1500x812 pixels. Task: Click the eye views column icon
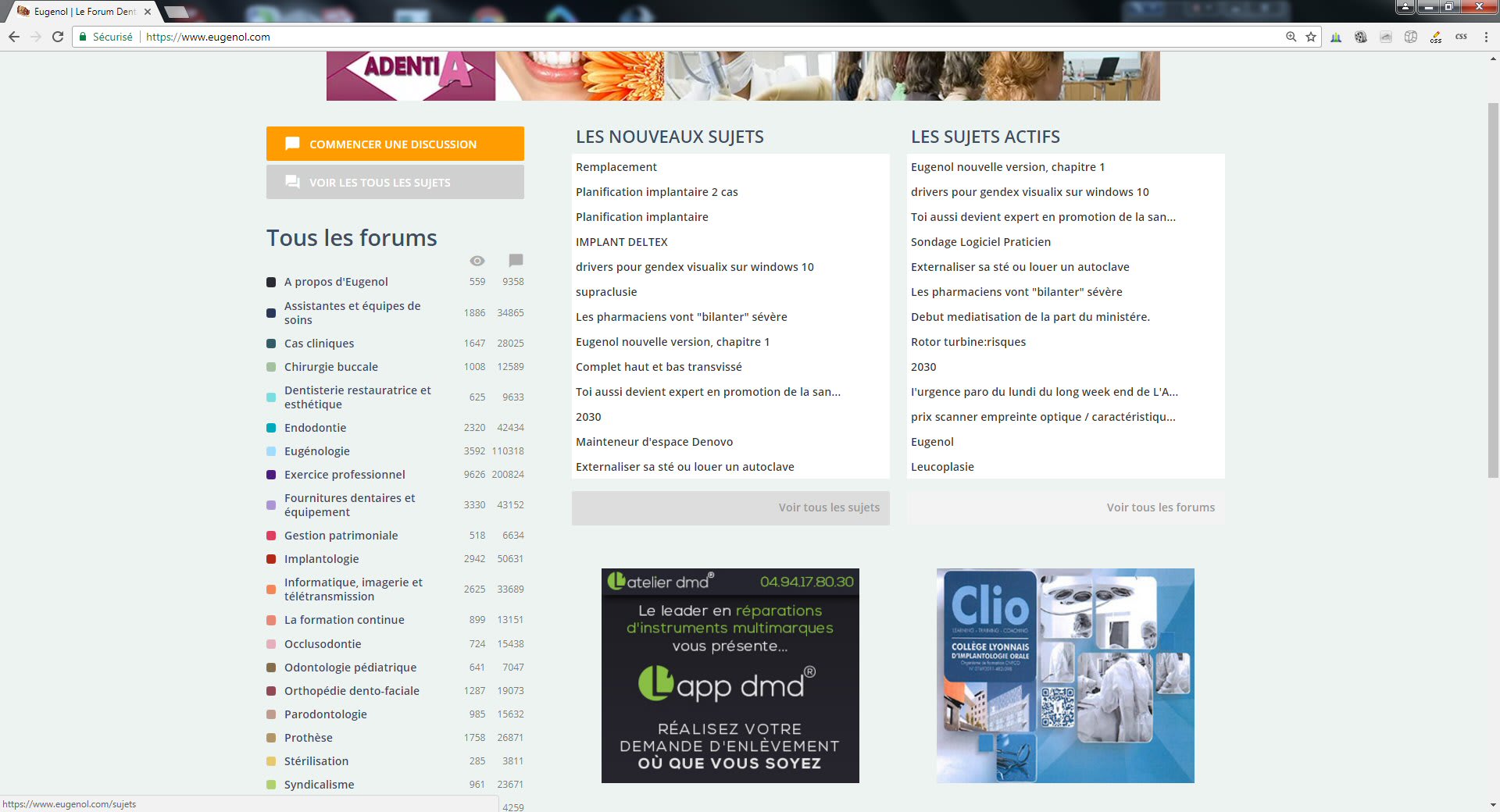(x=477, y=261)
